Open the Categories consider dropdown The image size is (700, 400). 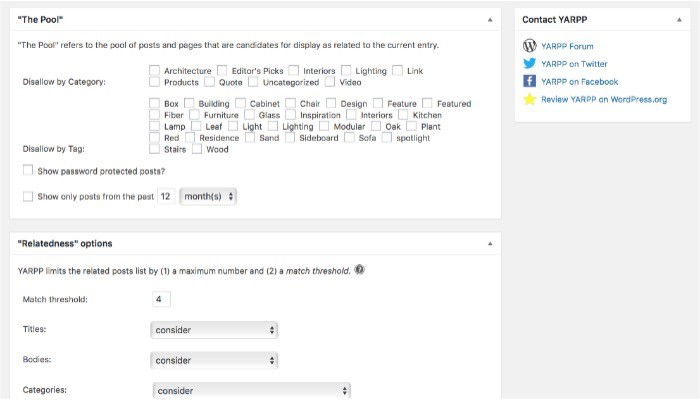pyautogui.click(x=251, y=391)
